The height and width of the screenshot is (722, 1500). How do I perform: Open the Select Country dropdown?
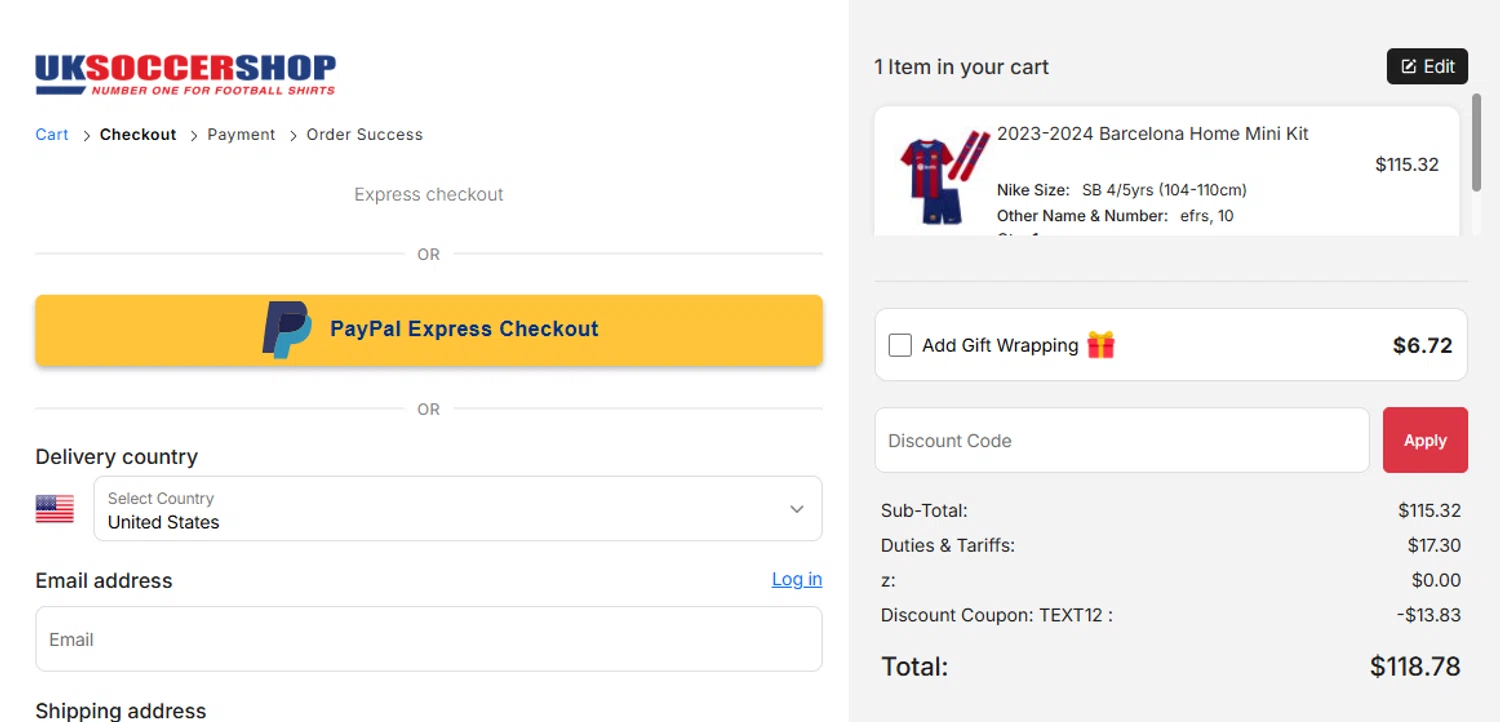click(440, 509)
